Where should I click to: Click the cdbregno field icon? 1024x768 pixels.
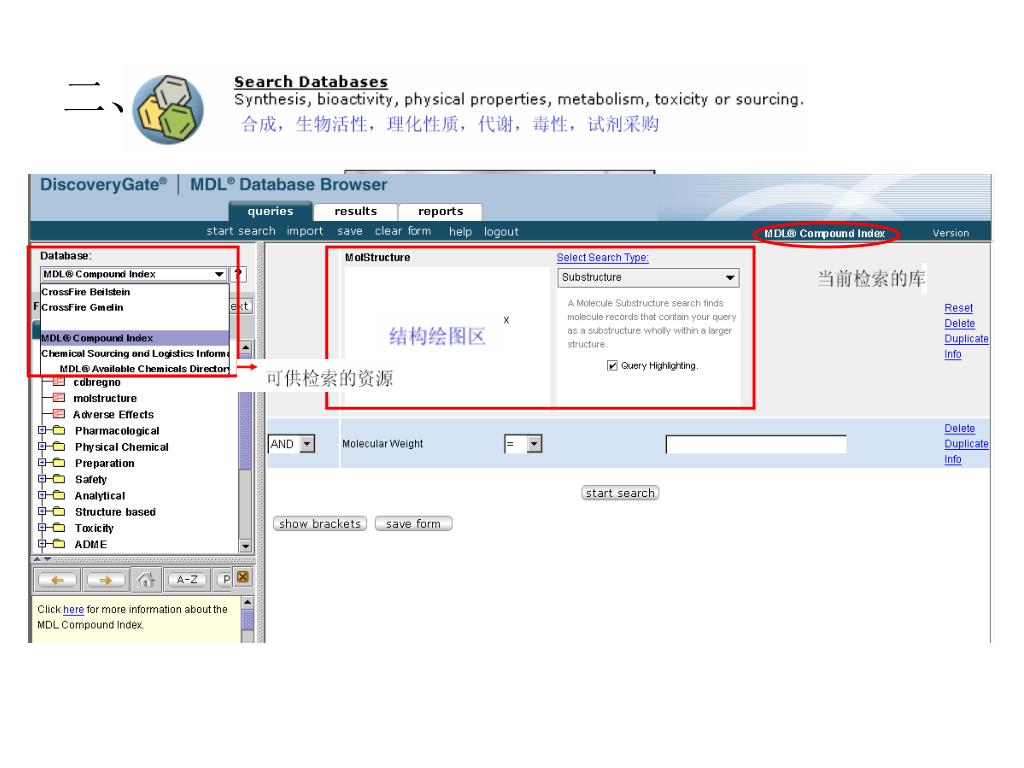[59, 382]
